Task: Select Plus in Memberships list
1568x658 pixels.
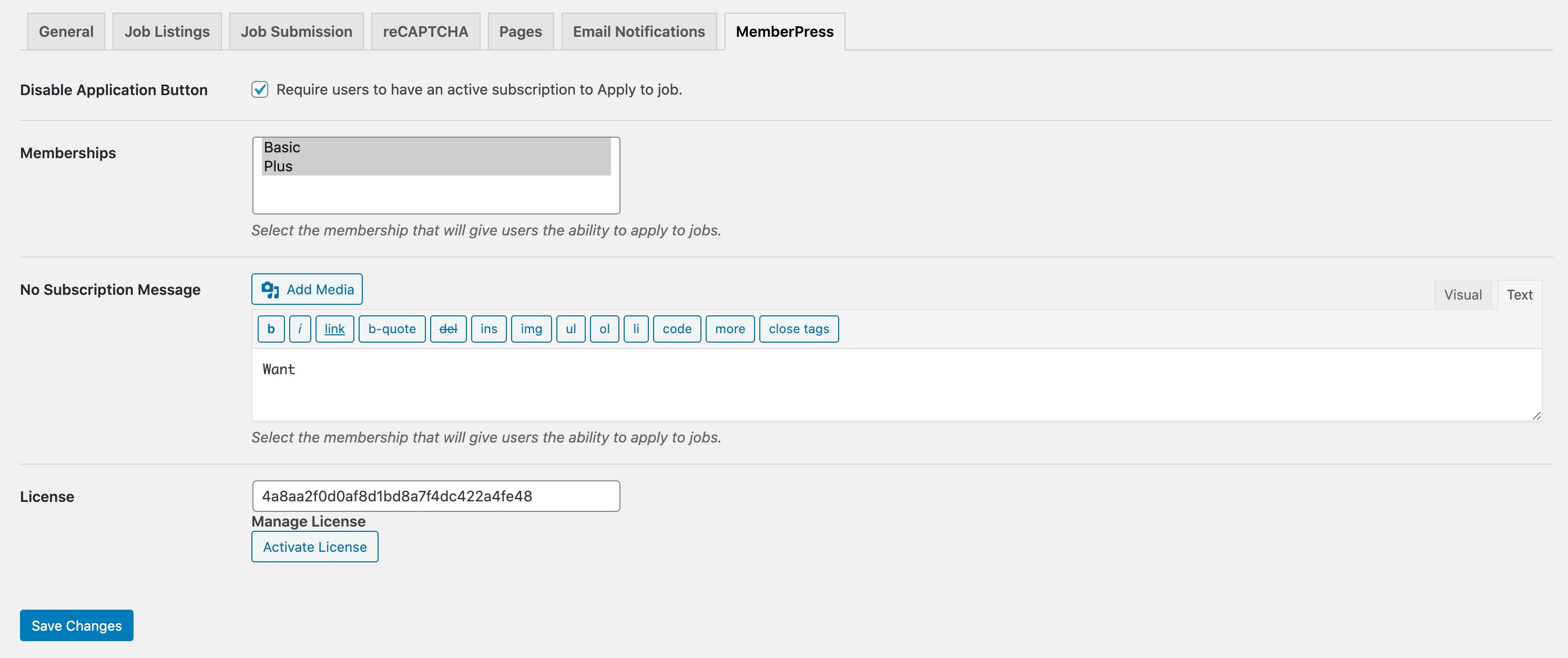Action: (436, 166)
